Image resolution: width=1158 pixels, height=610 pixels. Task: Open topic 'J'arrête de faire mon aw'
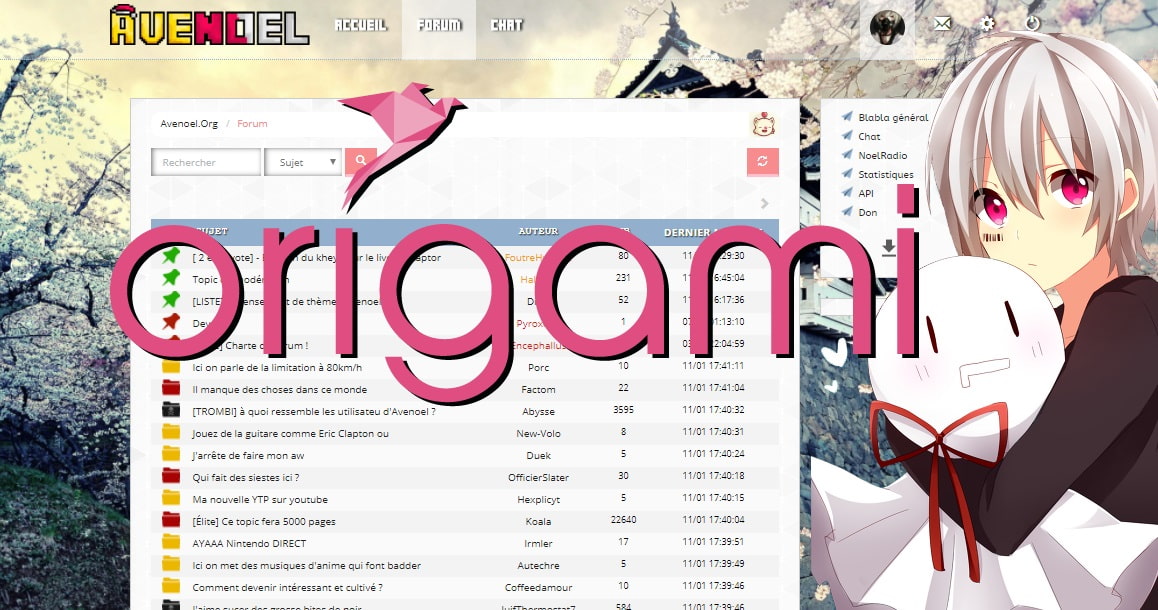pos(248,456)
